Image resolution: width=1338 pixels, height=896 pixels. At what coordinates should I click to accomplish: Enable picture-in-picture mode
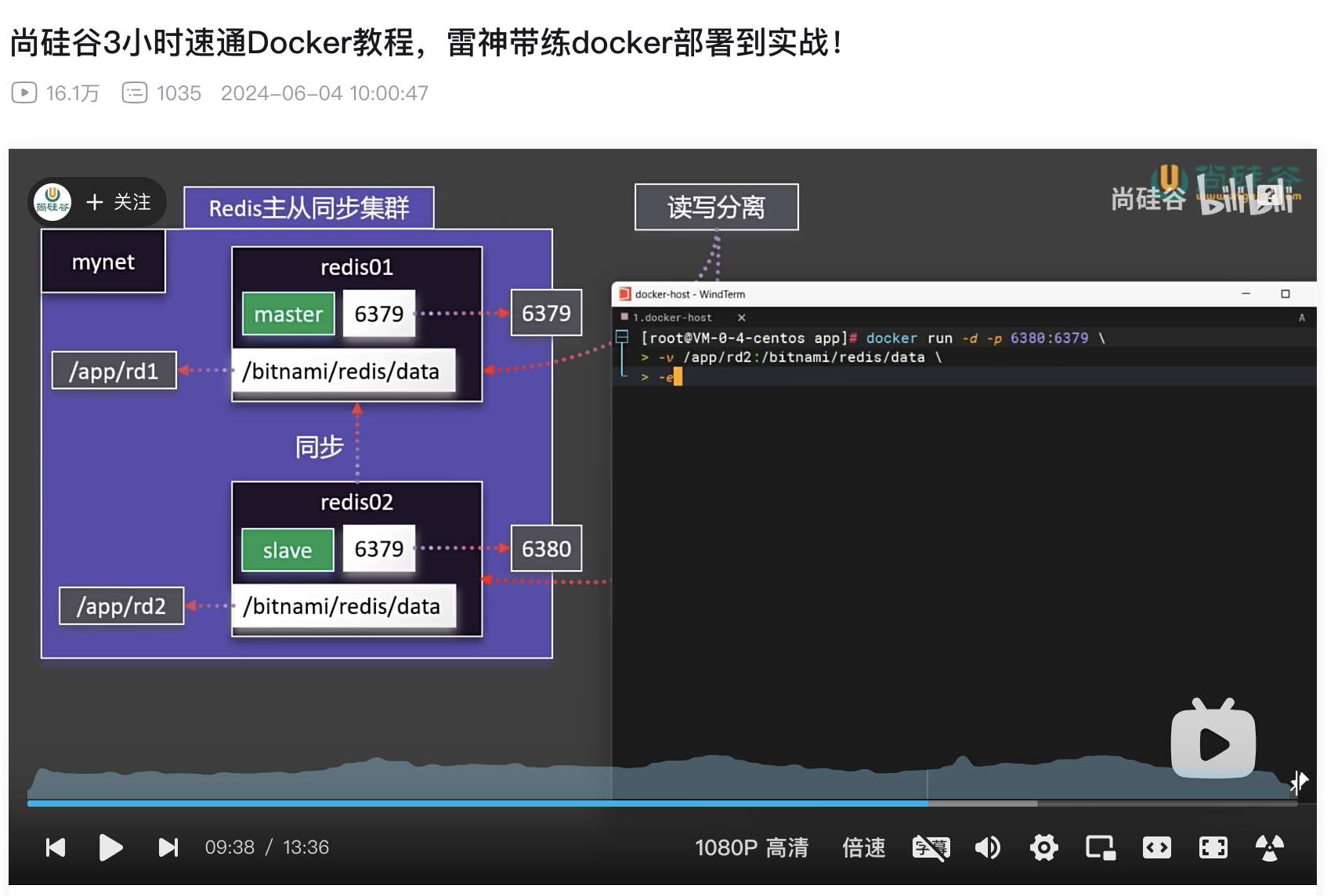click(1100, 847)
